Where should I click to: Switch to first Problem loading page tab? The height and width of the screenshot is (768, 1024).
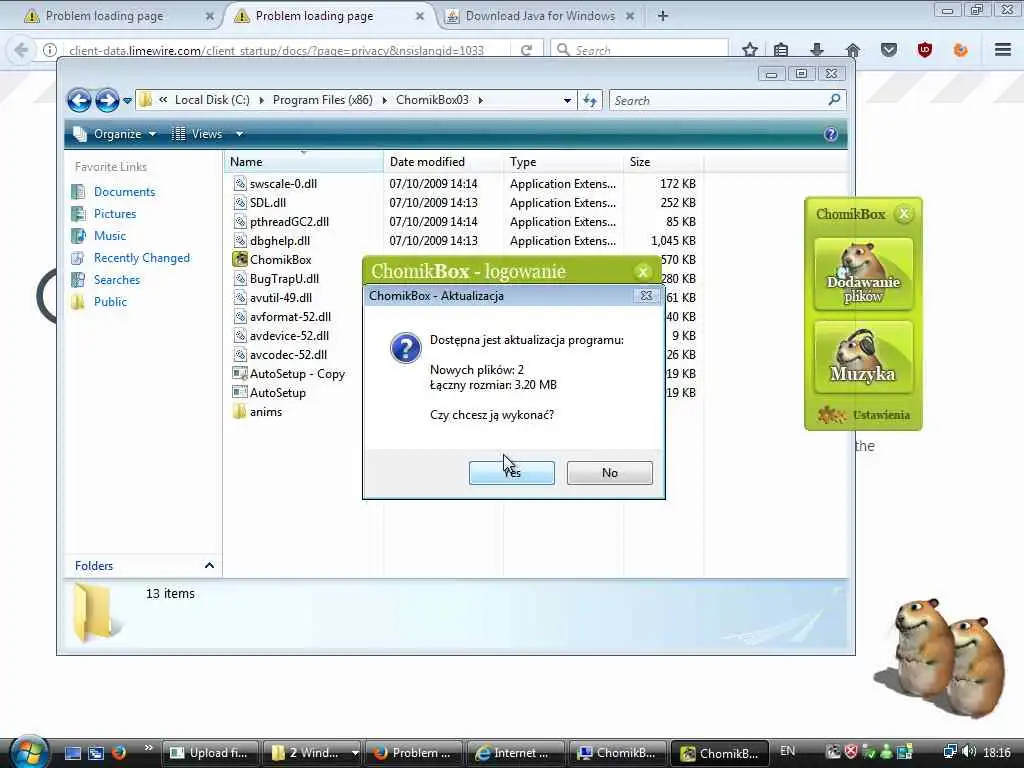pos(104,16)
